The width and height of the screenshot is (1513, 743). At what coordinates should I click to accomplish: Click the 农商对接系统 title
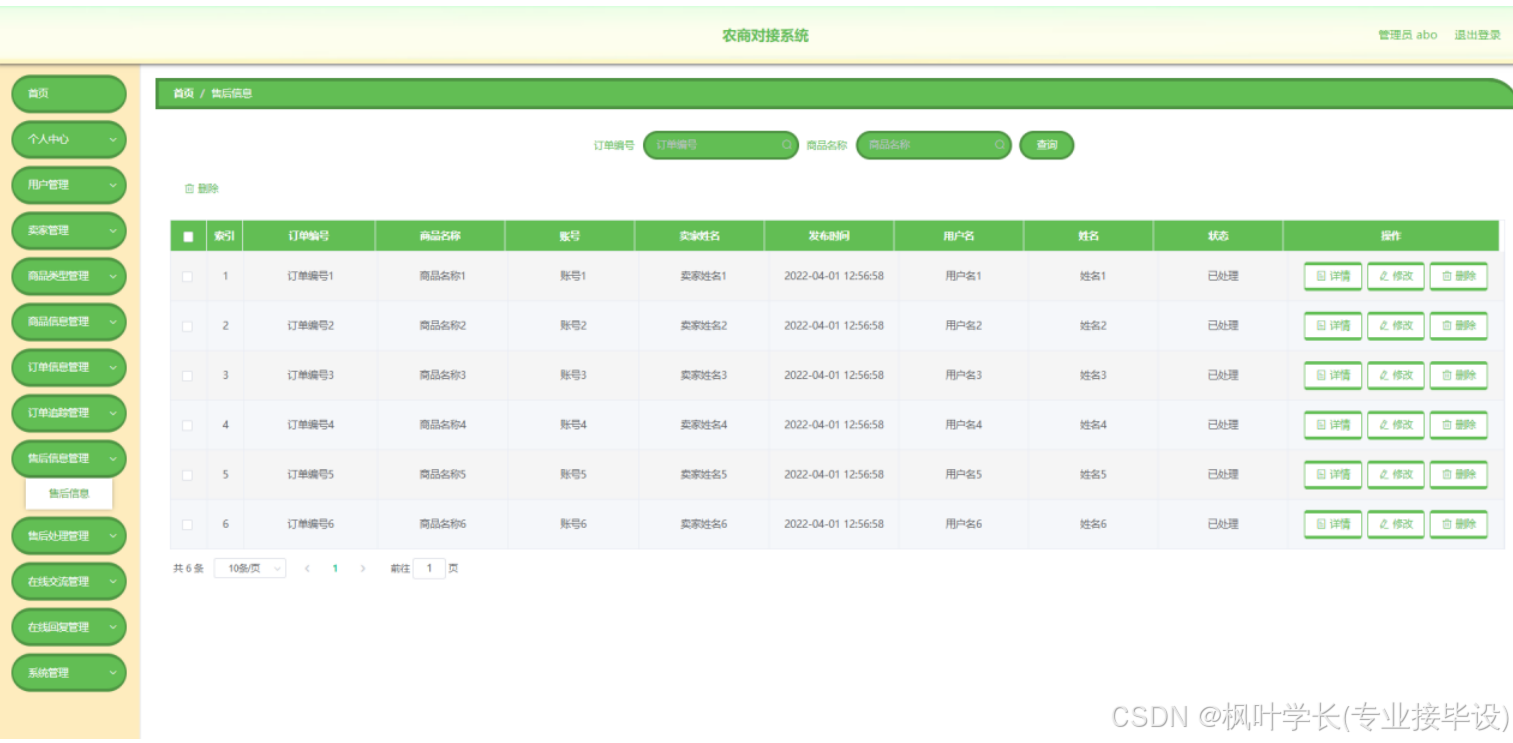pos(765,36)
